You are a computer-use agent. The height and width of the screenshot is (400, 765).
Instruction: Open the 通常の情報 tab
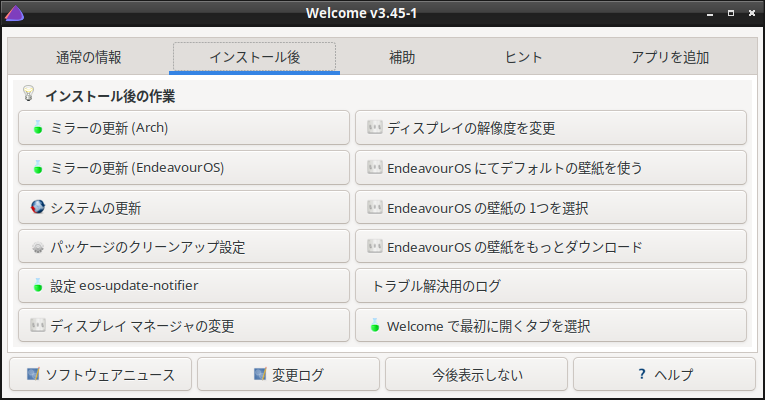click(x=88, y=57)
